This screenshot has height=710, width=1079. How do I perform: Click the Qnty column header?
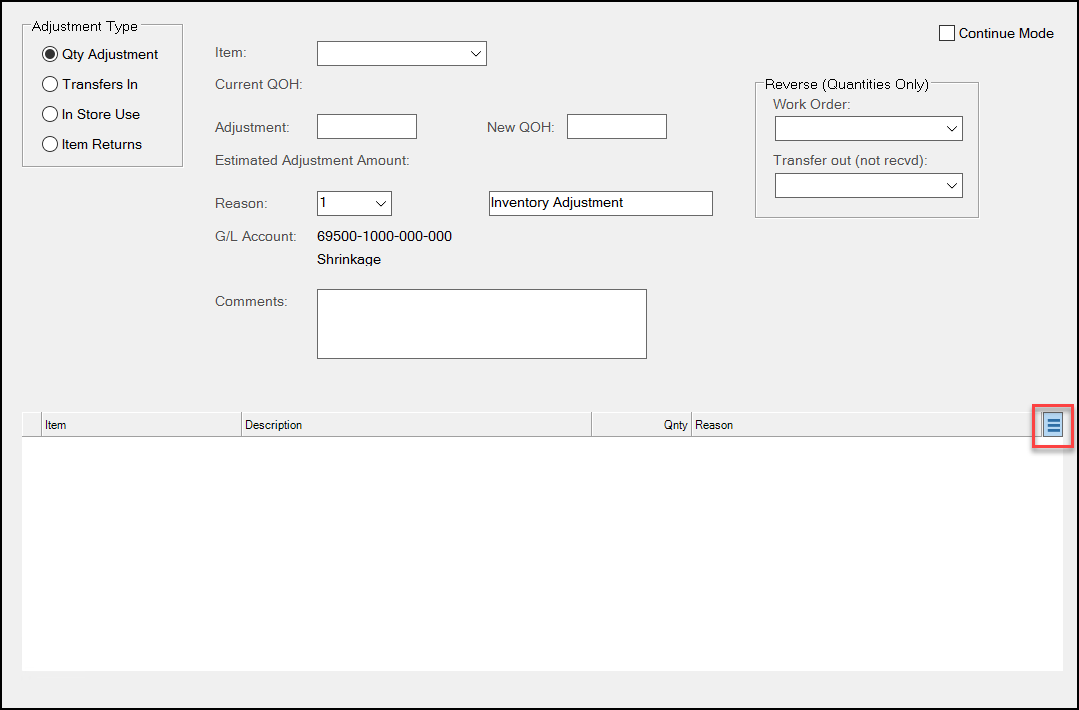[x=641, y=425]
